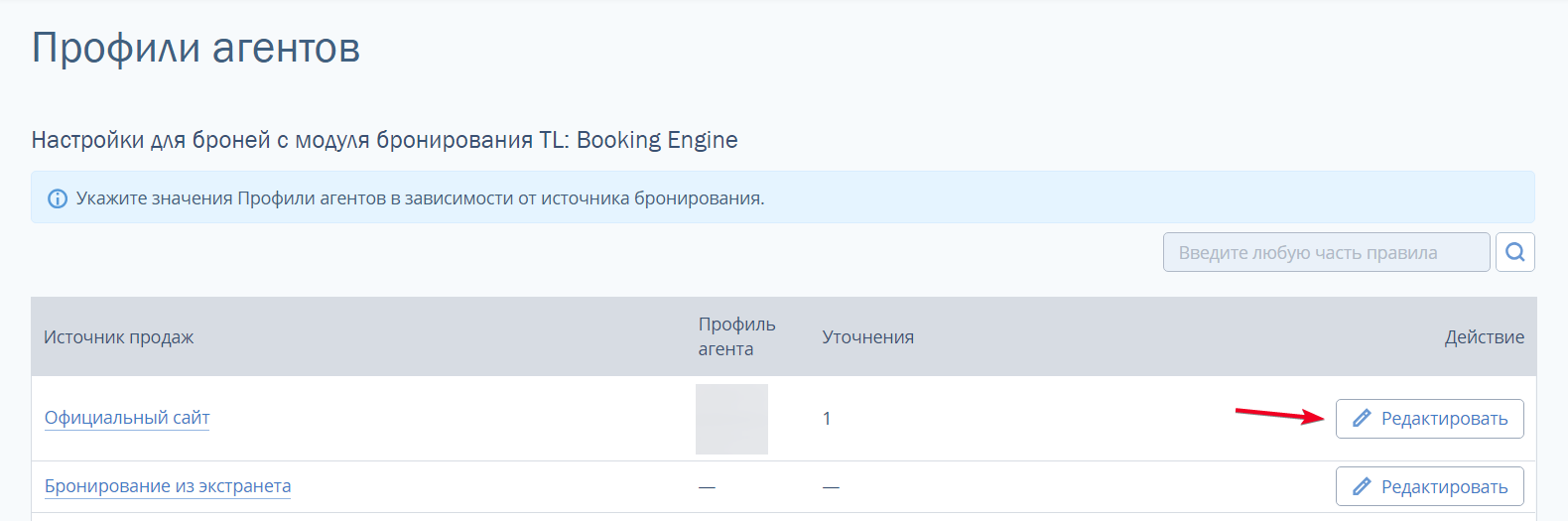This screenshot has width=1568, height=521.
Task: Click the magnifier search icon button
Action: point(1514,252)
